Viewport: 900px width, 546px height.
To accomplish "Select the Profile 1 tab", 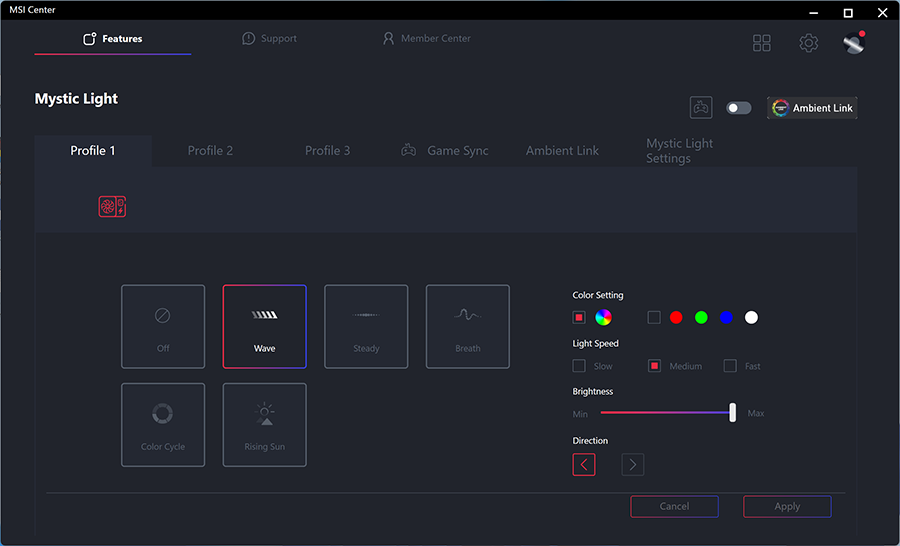I will [x=93, y=151].
